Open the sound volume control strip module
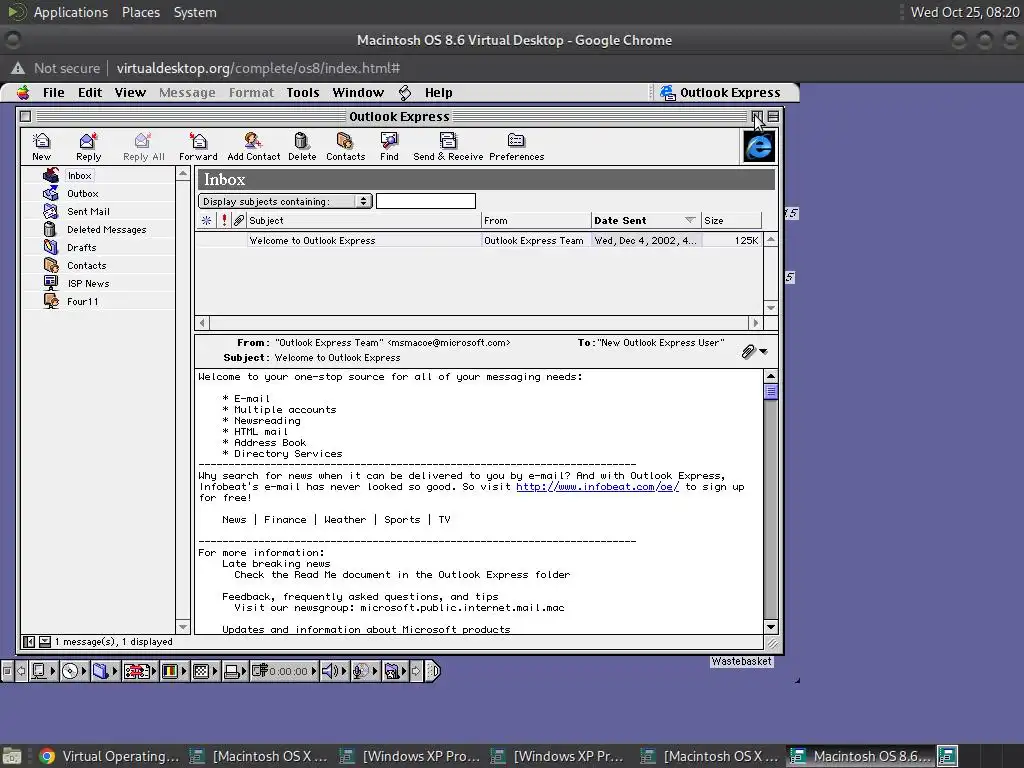The image size is (1024, 768). click(334, 671)
